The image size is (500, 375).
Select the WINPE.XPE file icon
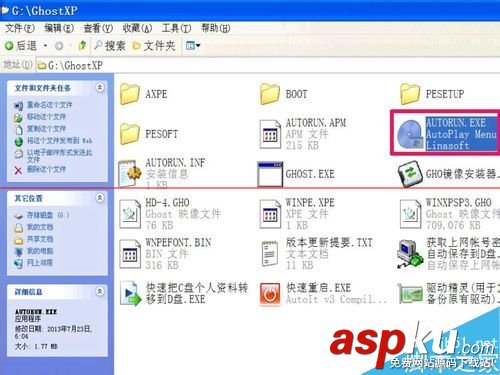tap(270, 214)
